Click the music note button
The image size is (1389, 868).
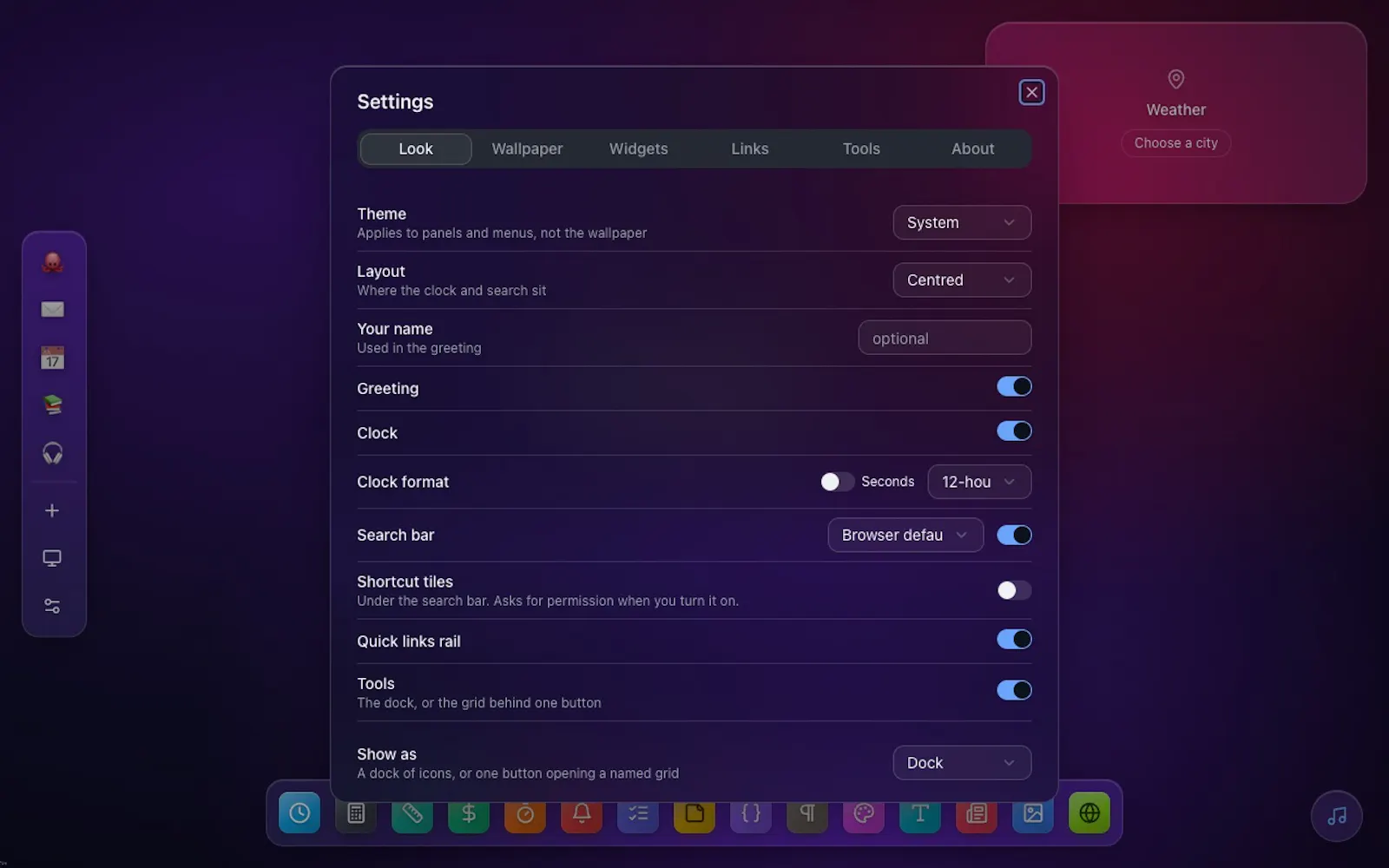(x=1337, y=816)
